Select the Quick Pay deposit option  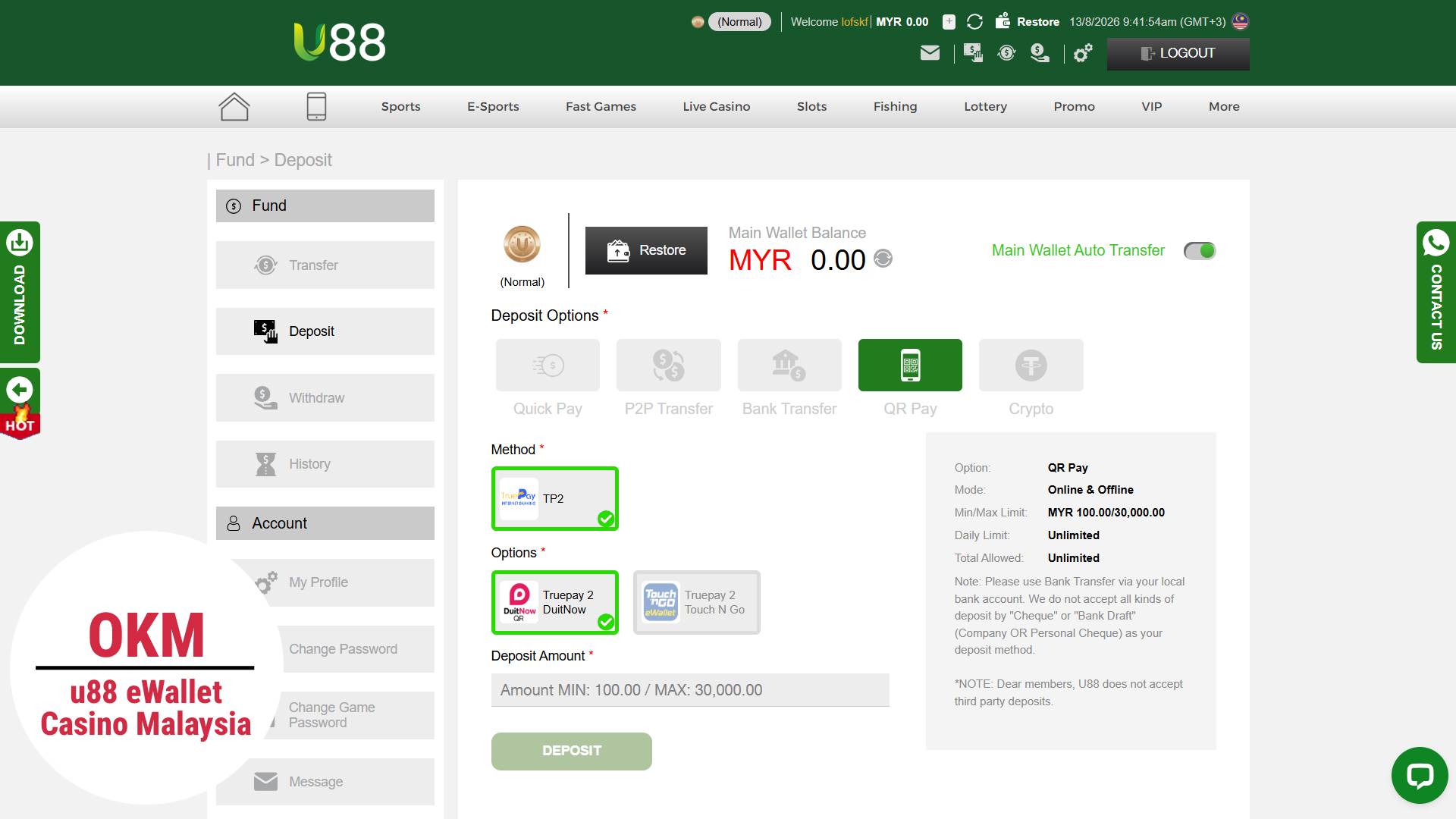[x=548, y=365]
